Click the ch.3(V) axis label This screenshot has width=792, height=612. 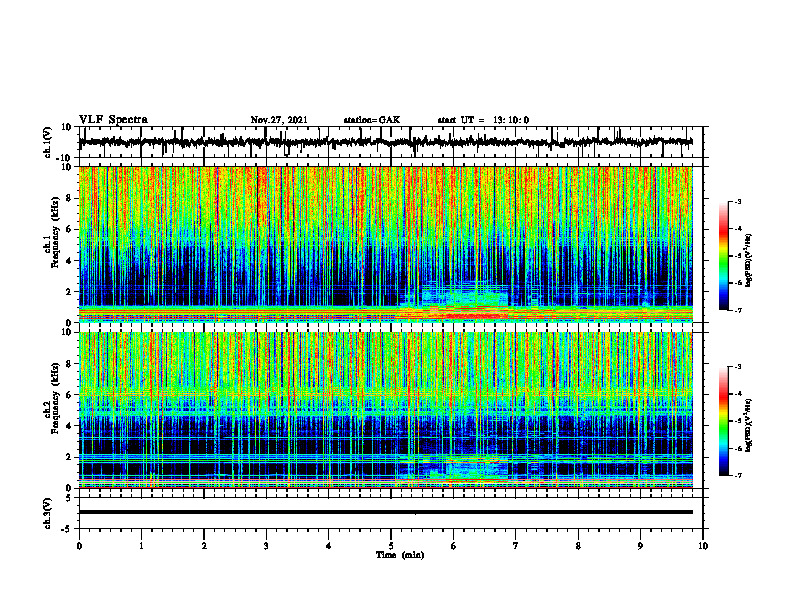pyautogui.click(x=47, y=513)
